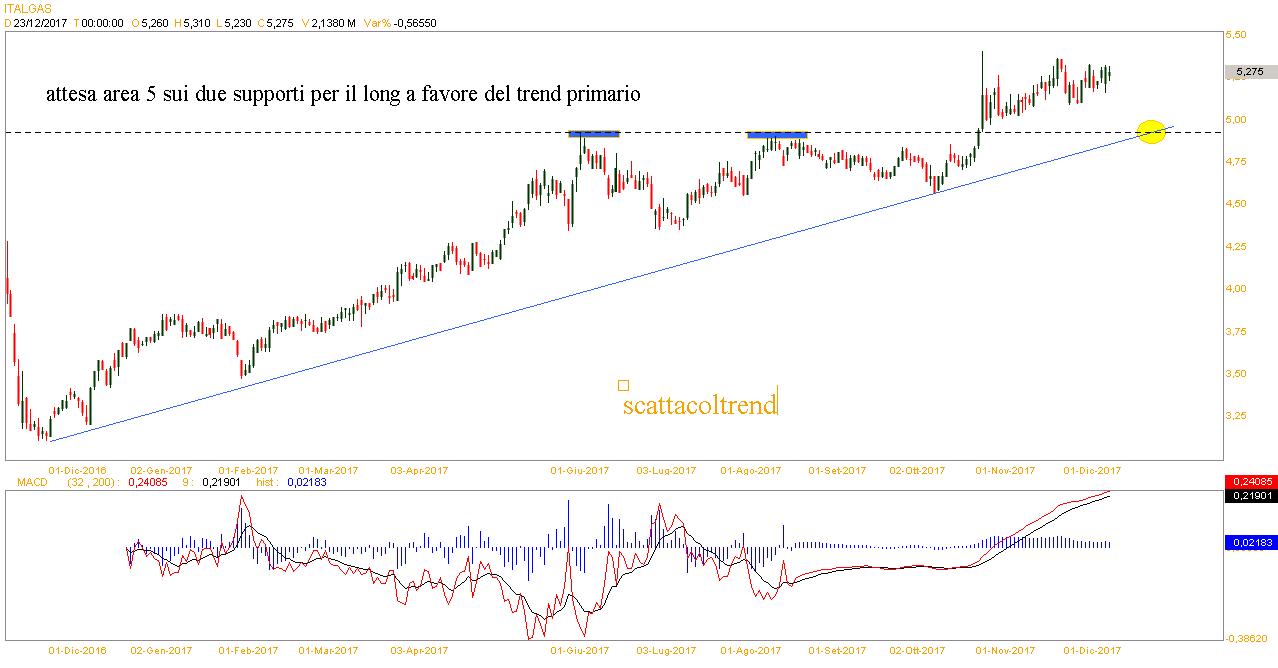Click the small orange square above the watermark
This screenshot has width=1278, height=668.
pos(624,385)
